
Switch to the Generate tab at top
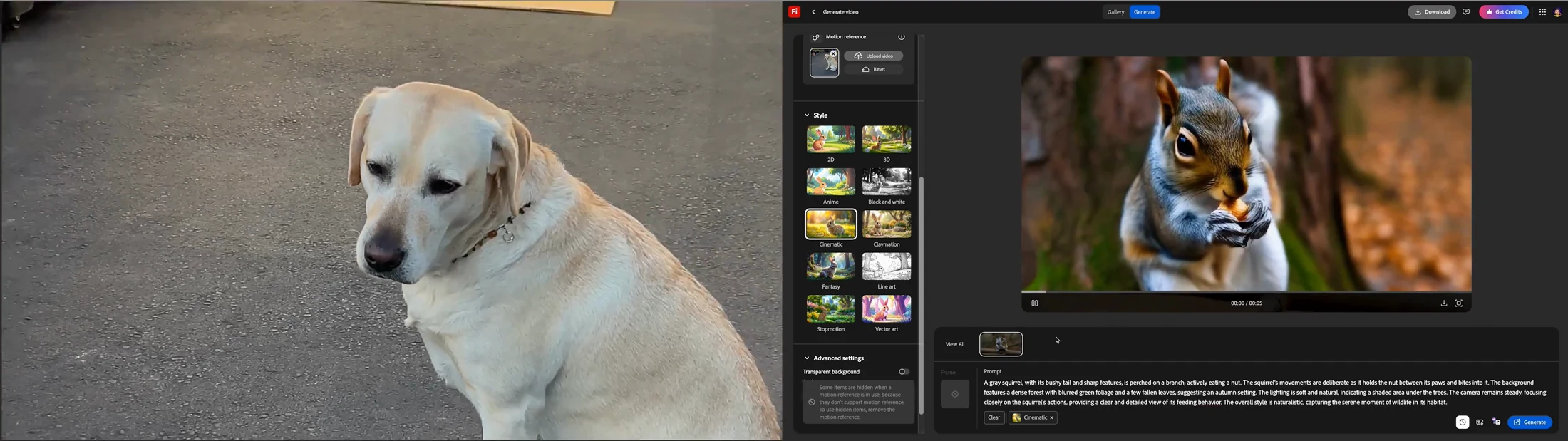pos(1144,12)
